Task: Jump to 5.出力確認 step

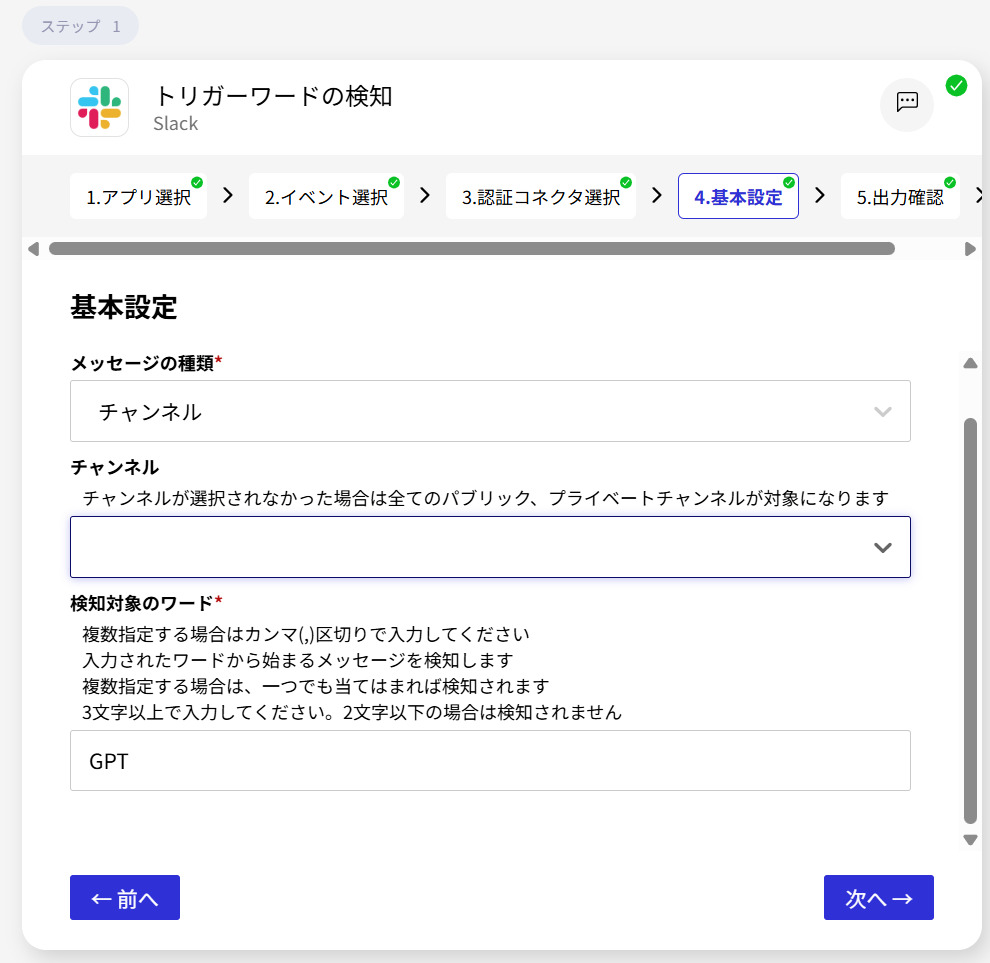Action: point(899,197)
